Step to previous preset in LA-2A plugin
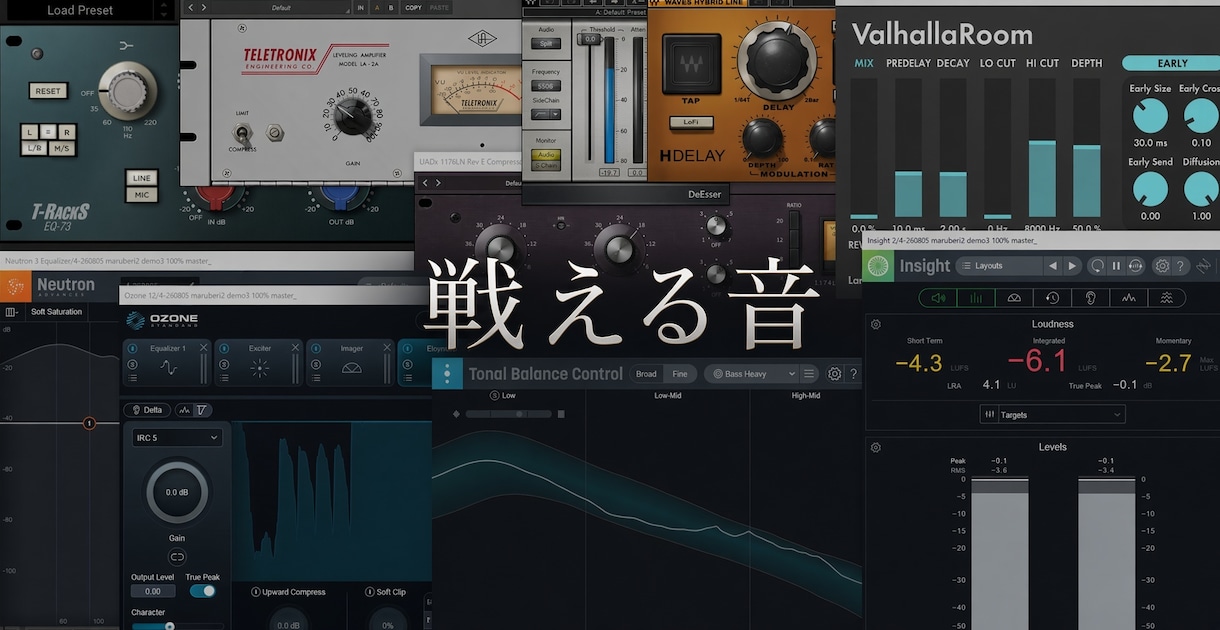Screen dimensions: 1220x630 point(190,7)
